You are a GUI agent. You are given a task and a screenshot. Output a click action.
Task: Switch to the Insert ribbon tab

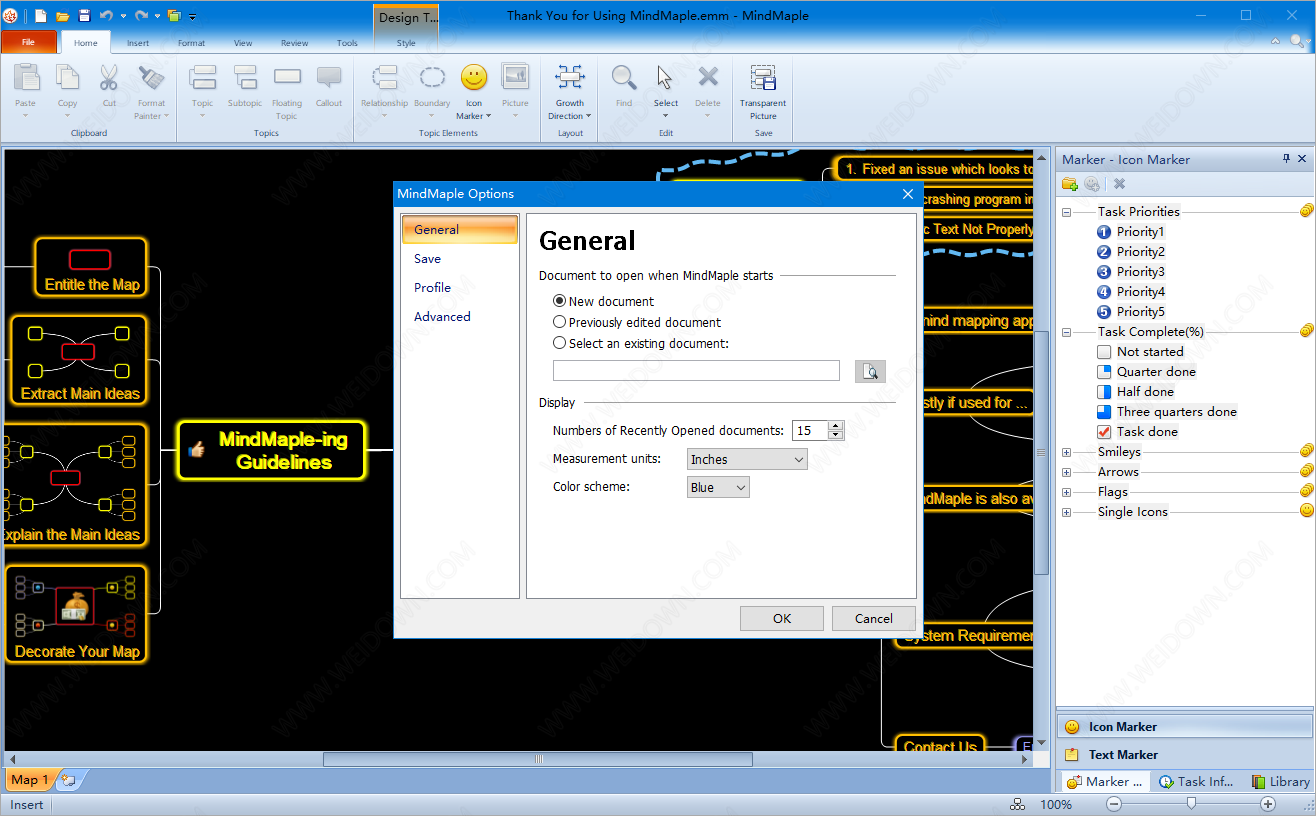[138, 43]
